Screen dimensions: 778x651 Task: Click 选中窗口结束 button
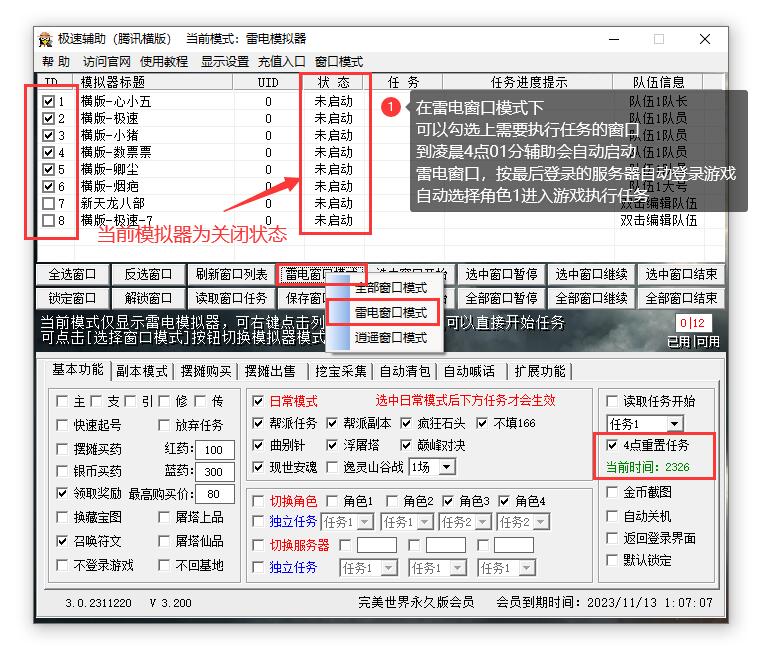point(681,274)
